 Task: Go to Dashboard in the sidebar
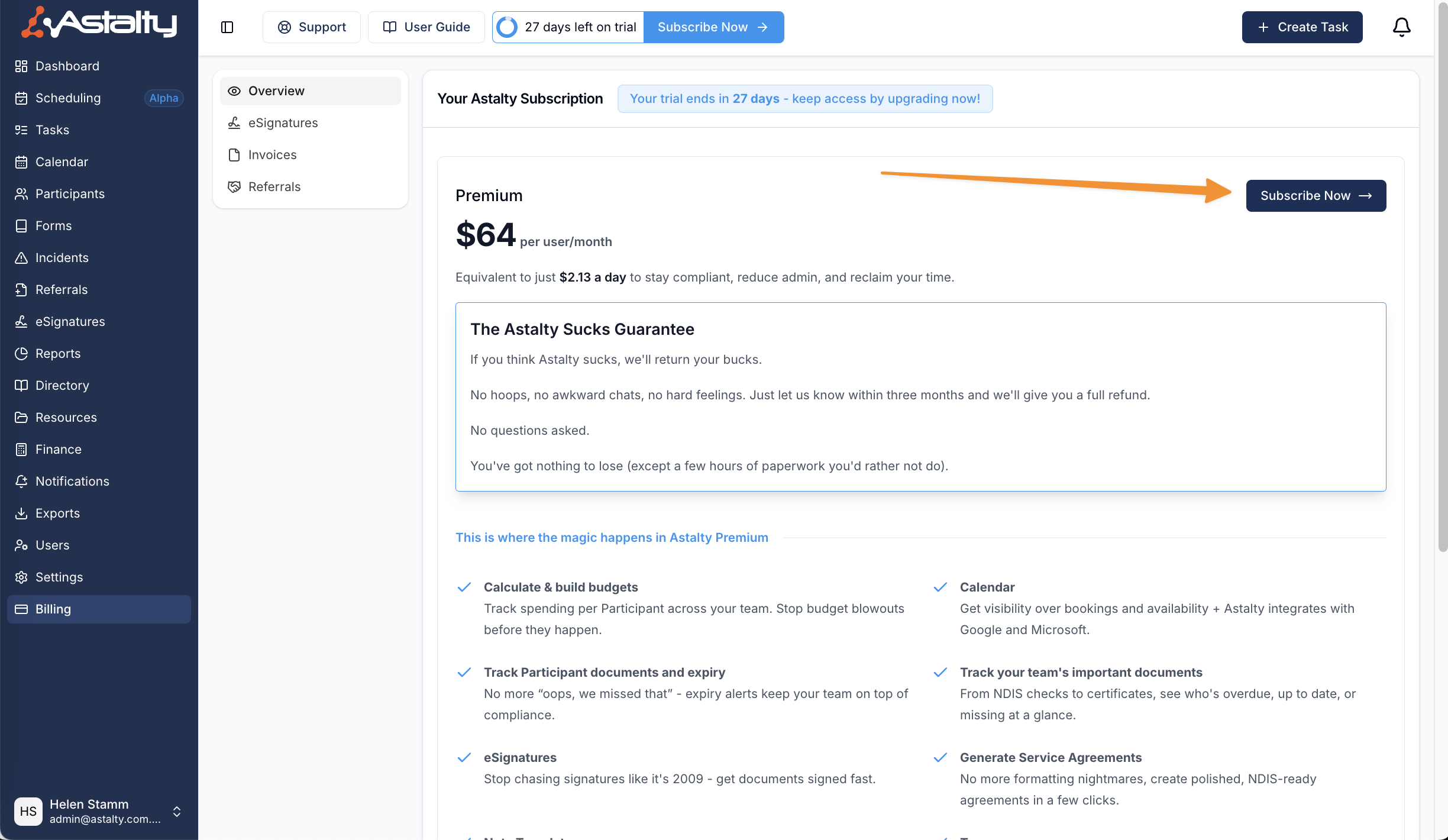[99, 66]
